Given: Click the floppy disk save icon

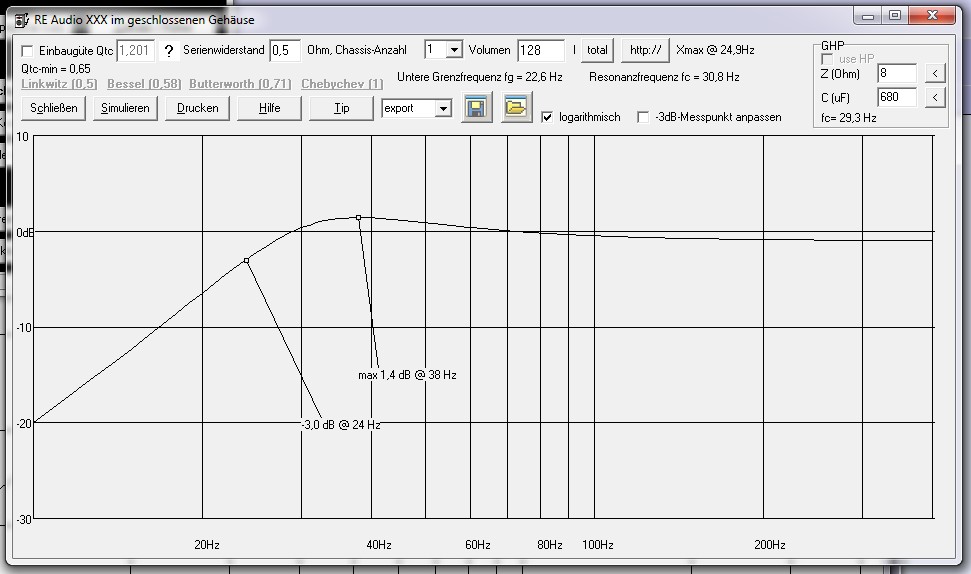Looking at the screenshot, I should pos(476,108).
